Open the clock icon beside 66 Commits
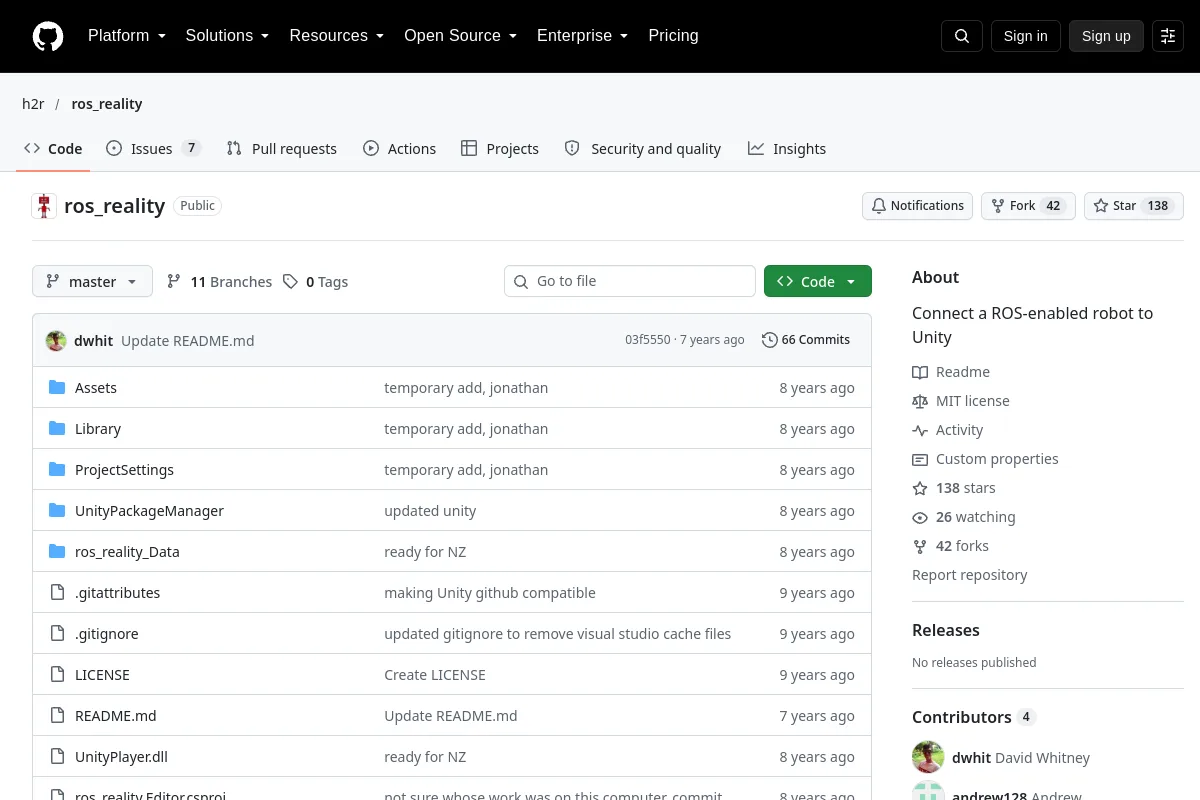1200x800 pixels. 769,340
